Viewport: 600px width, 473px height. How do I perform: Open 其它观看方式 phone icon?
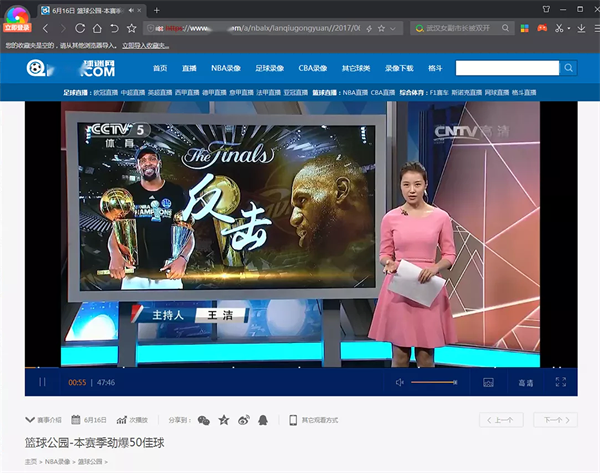(x=293, y=420)
